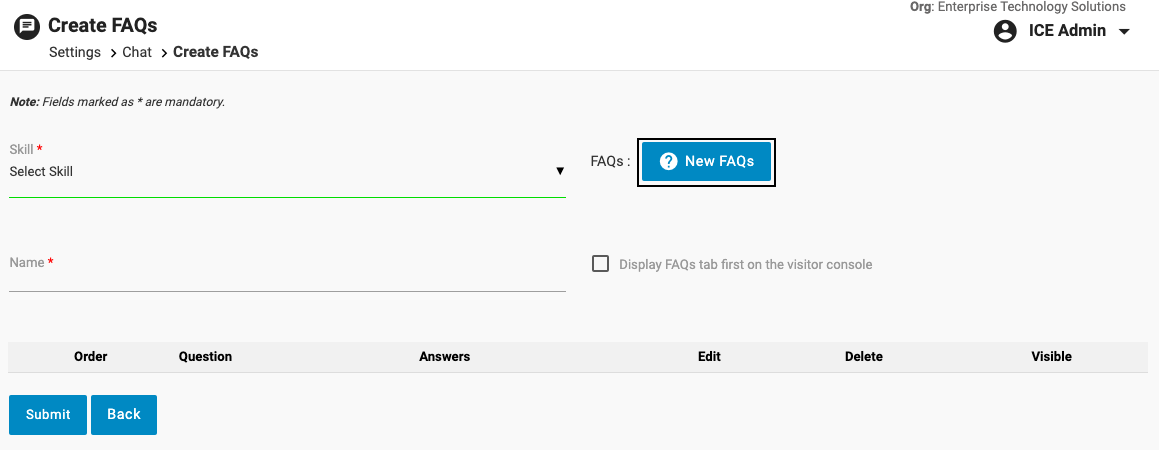The height and width of the screenshot is (450, 1159).
Task: Click the Back button
Action: pos(124,414)
